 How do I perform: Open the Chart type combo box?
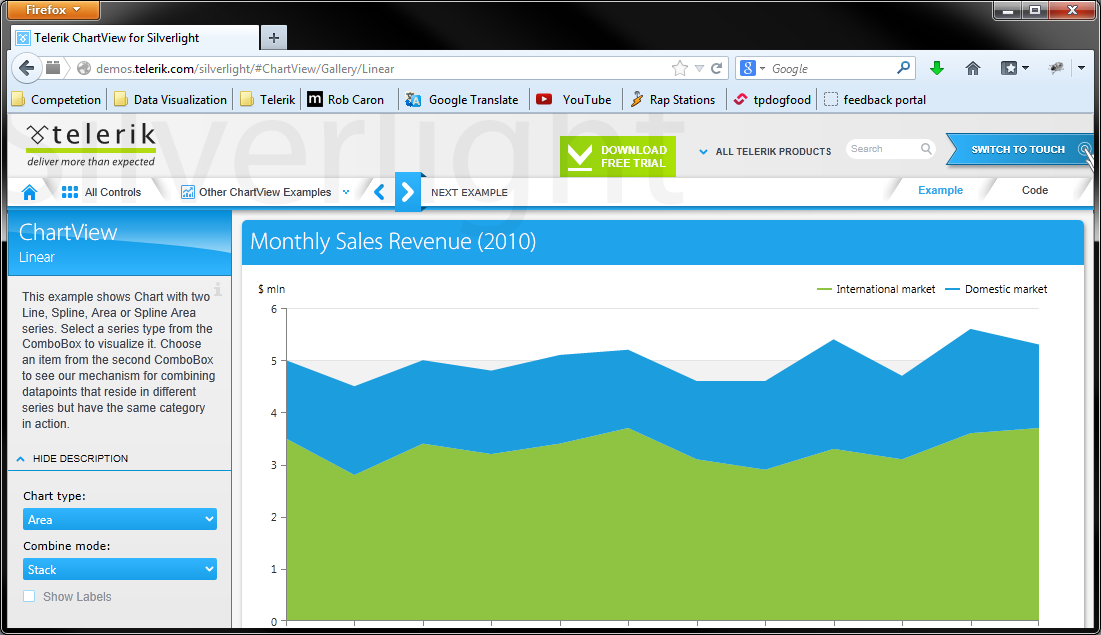(119, 519)
